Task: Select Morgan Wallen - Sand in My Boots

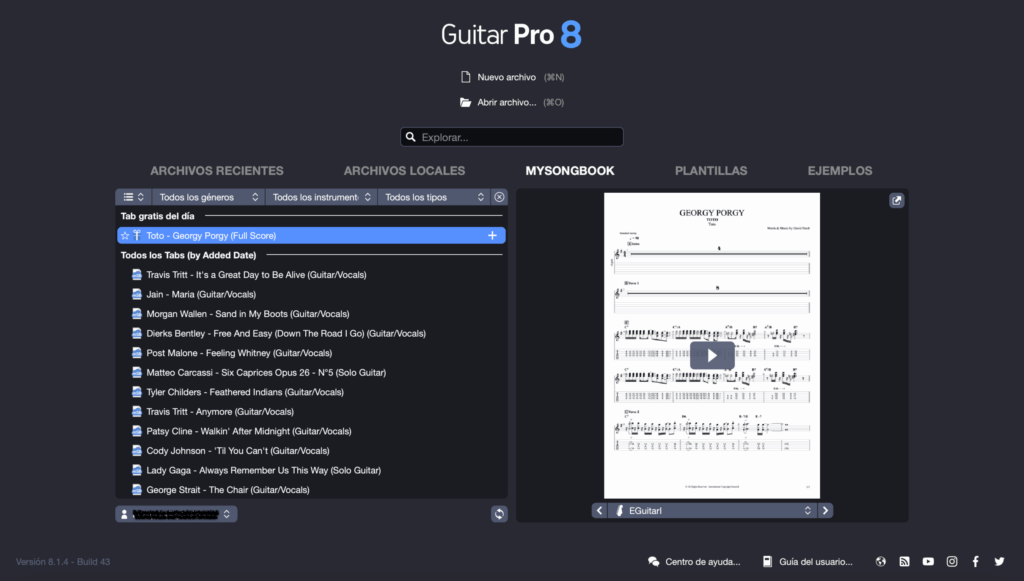Action: tap(311, 314)
